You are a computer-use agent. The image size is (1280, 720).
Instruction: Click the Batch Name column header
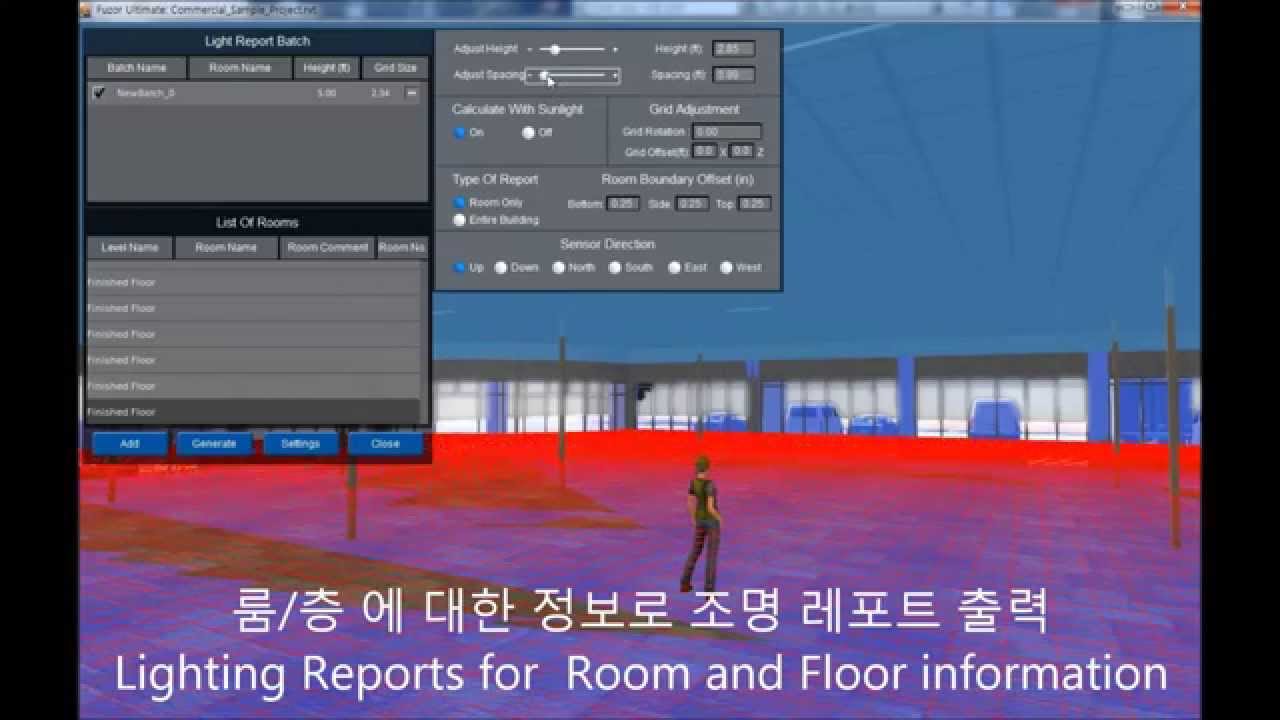(x=137, y=68)
